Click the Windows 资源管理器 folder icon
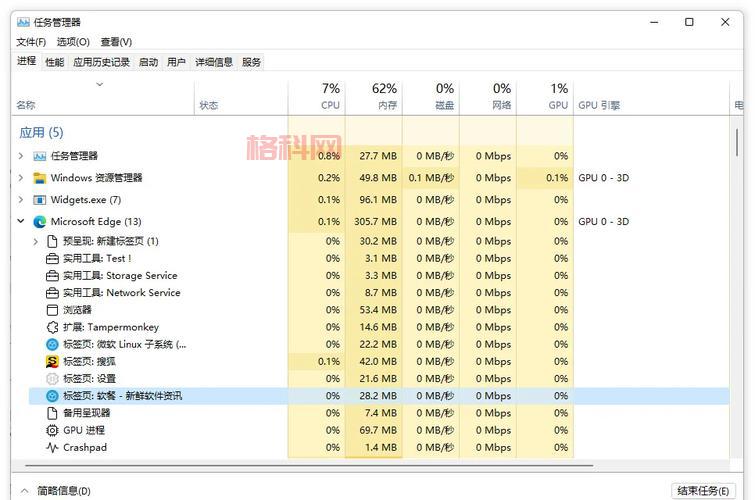The height and width of the screenshot is (500, 755). click(x=39, y=178)
